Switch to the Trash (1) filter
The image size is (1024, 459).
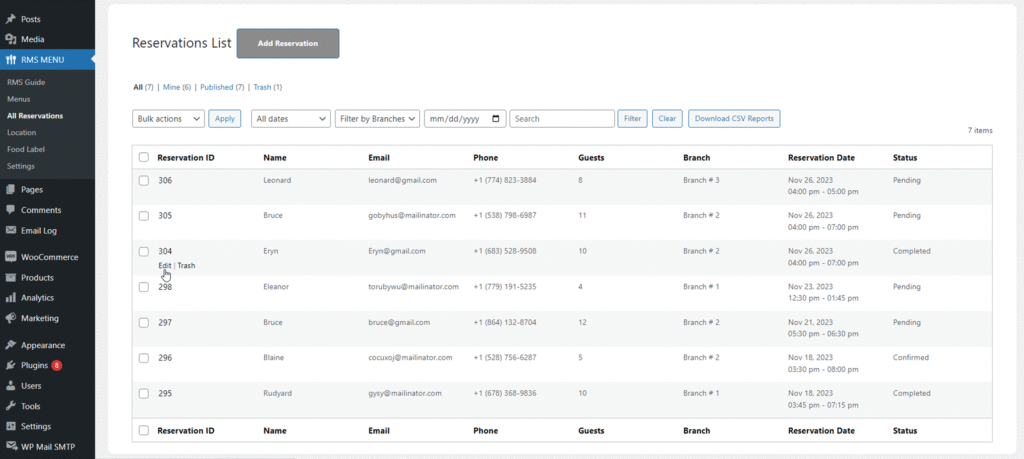coord(268,87)
